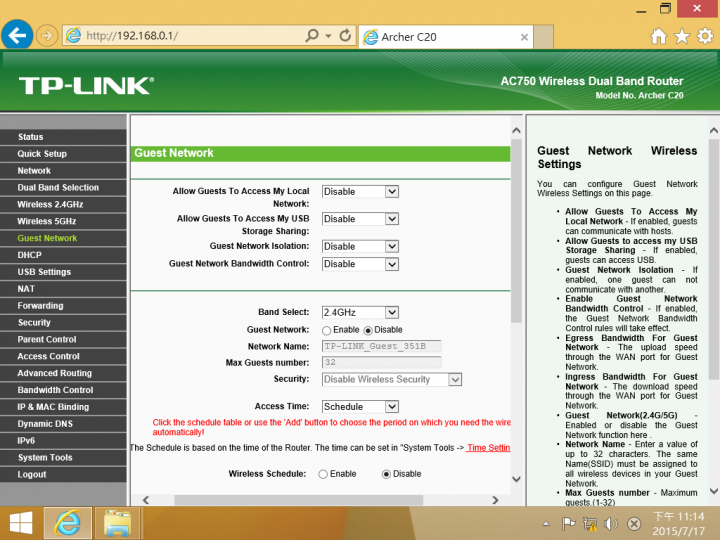720x540 pixels.
Task: Close the Archer C20 tab
Action: 524,37
